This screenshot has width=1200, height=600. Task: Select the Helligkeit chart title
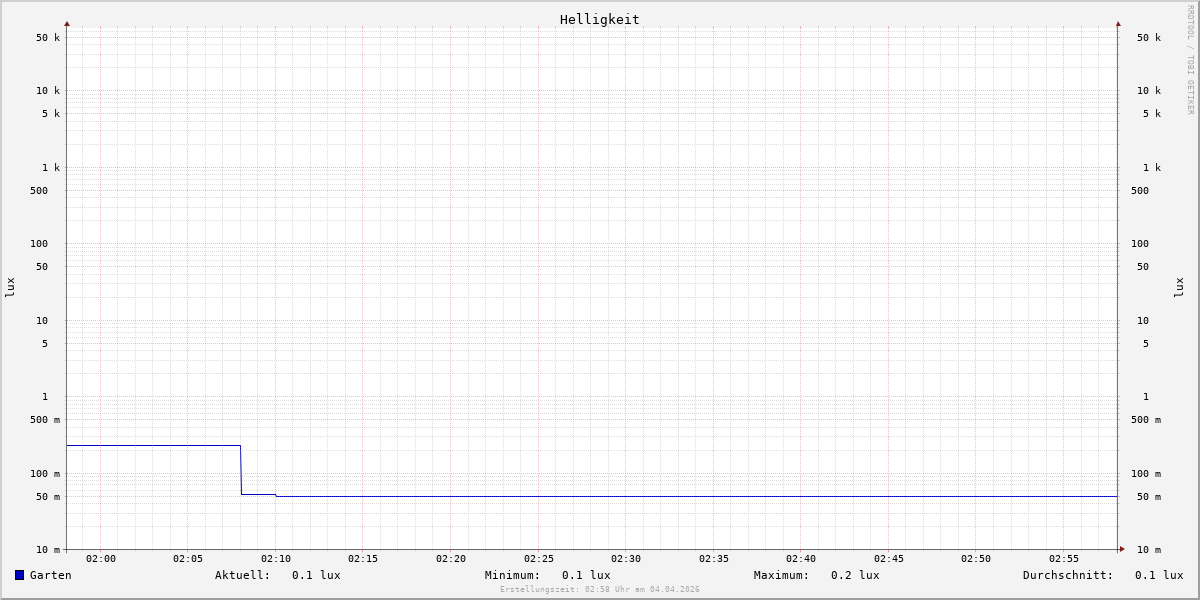[x=599, y=19]
